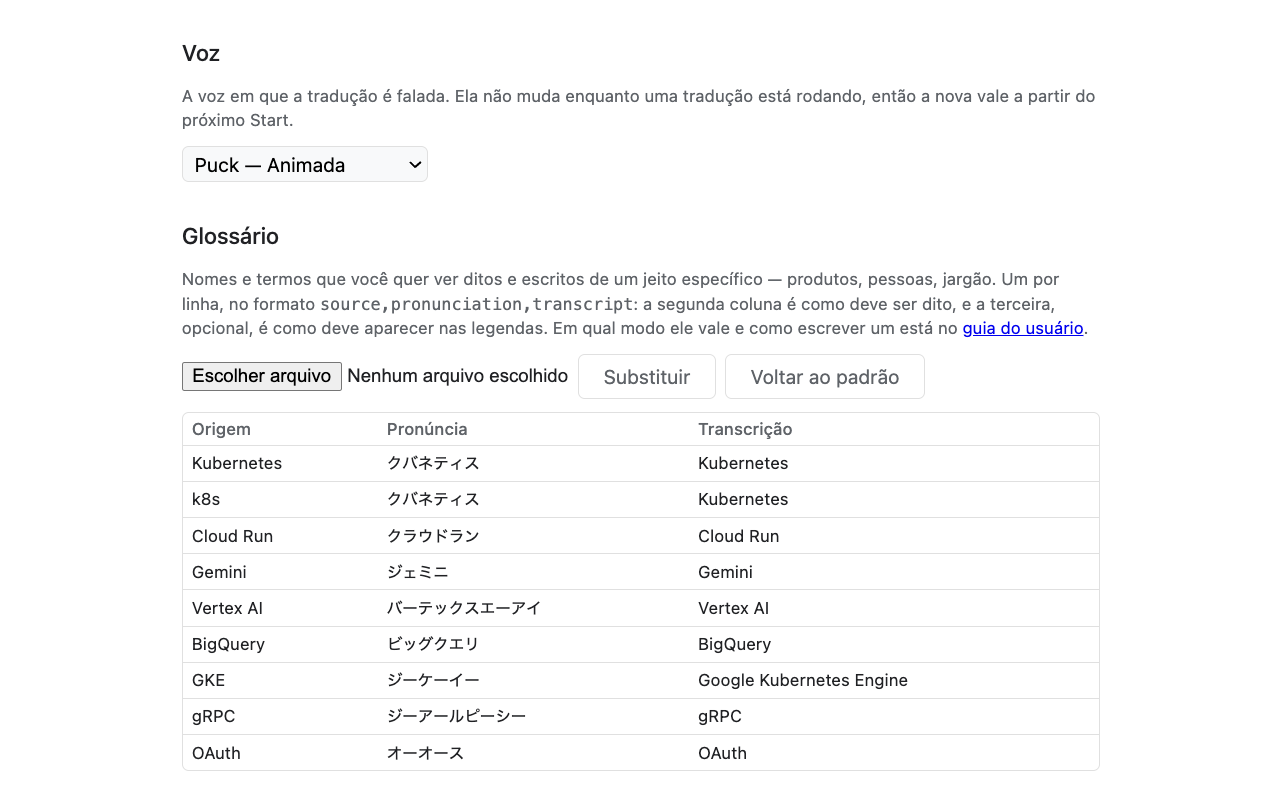The width and height of the screenshot is (1280, 800).
Task: Click the Pronúncia column header
Action: pos(427,429)
